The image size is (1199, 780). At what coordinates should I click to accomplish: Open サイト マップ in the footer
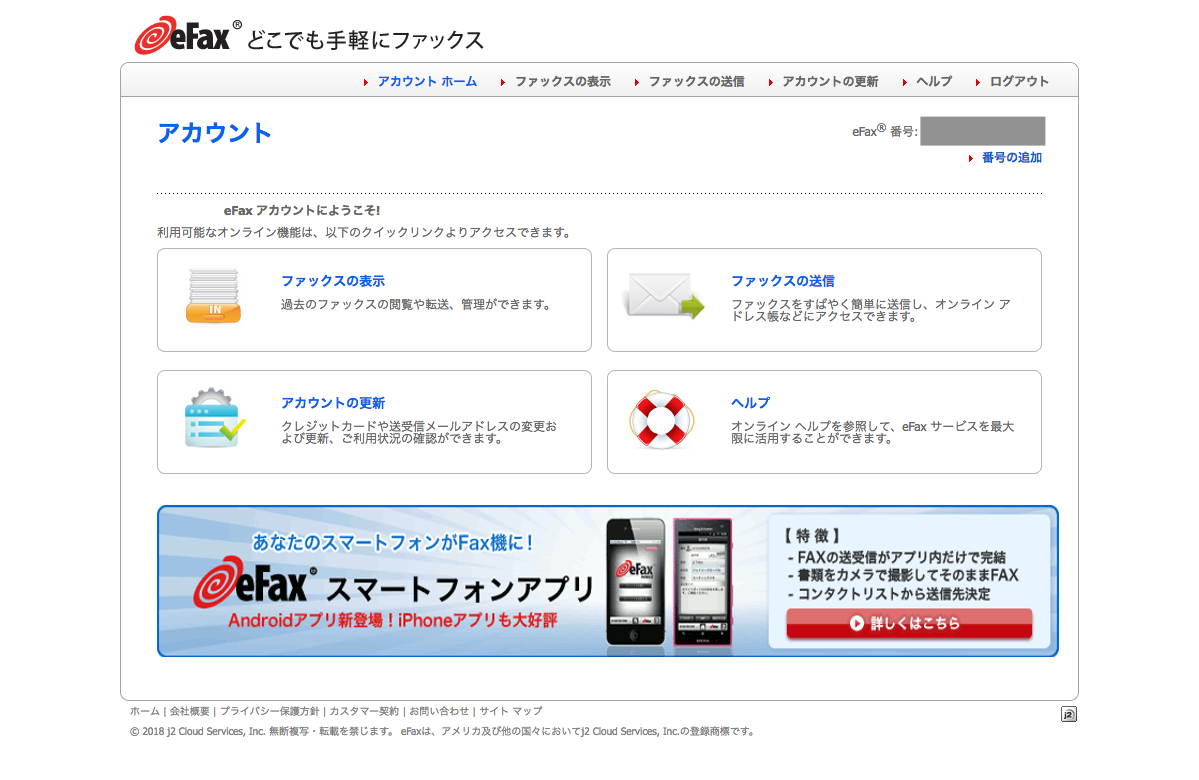[x=511, y=711]
